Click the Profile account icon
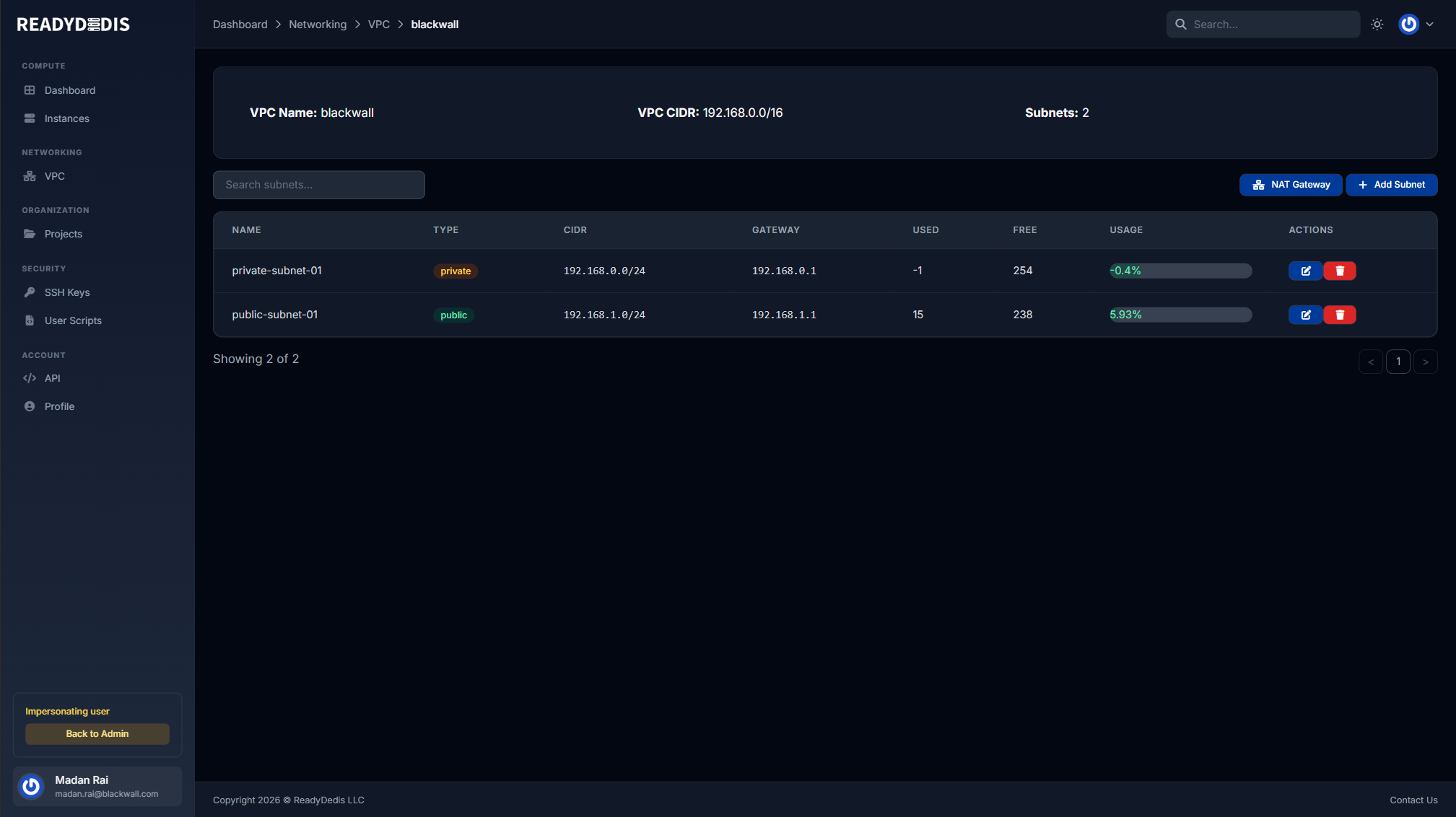 point(29,406)
